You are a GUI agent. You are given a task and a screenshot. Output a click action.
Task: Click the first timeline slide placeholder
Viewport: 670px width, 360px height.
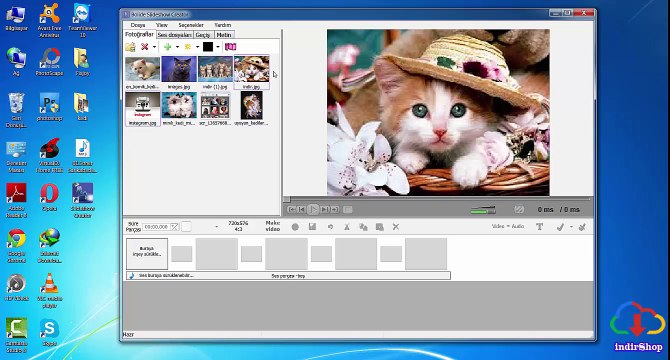pos(147,254)
